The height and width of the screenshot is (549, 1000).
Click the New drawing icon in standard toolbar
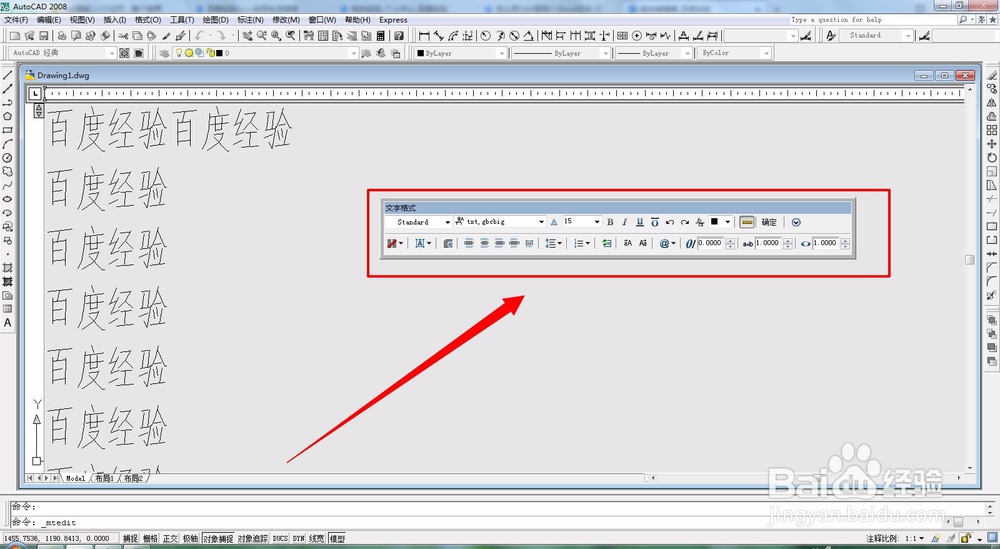coord(15,36)
